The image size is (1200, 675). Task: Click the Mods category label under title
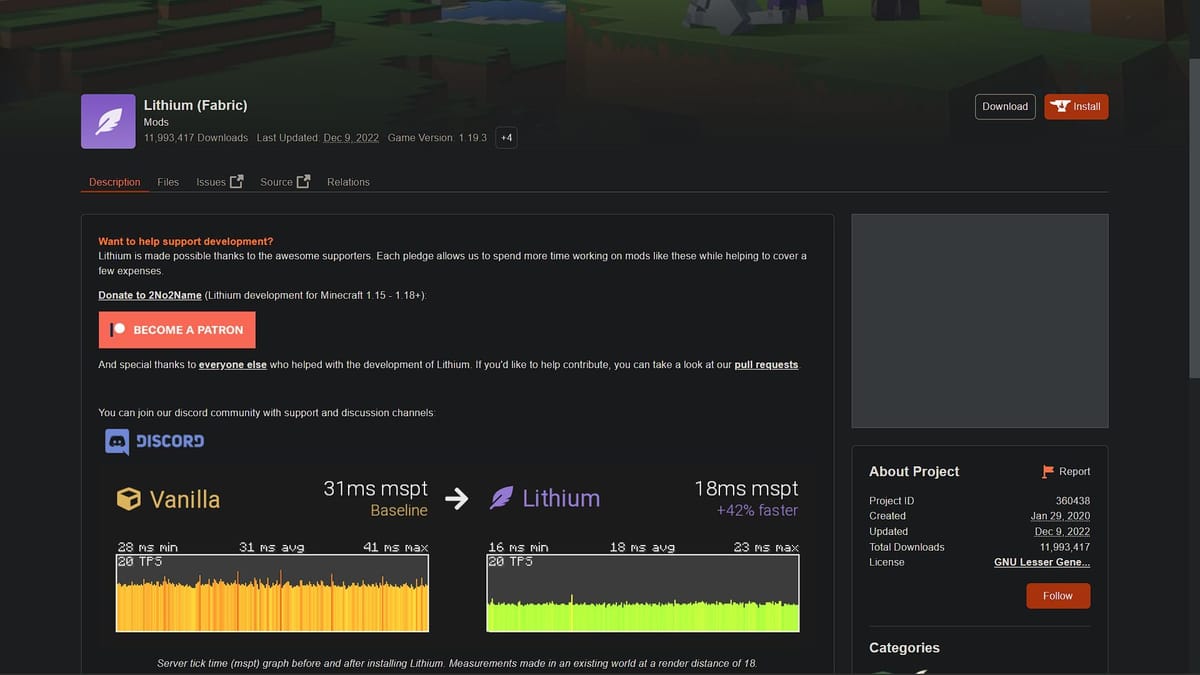click(x=156, y=122)
